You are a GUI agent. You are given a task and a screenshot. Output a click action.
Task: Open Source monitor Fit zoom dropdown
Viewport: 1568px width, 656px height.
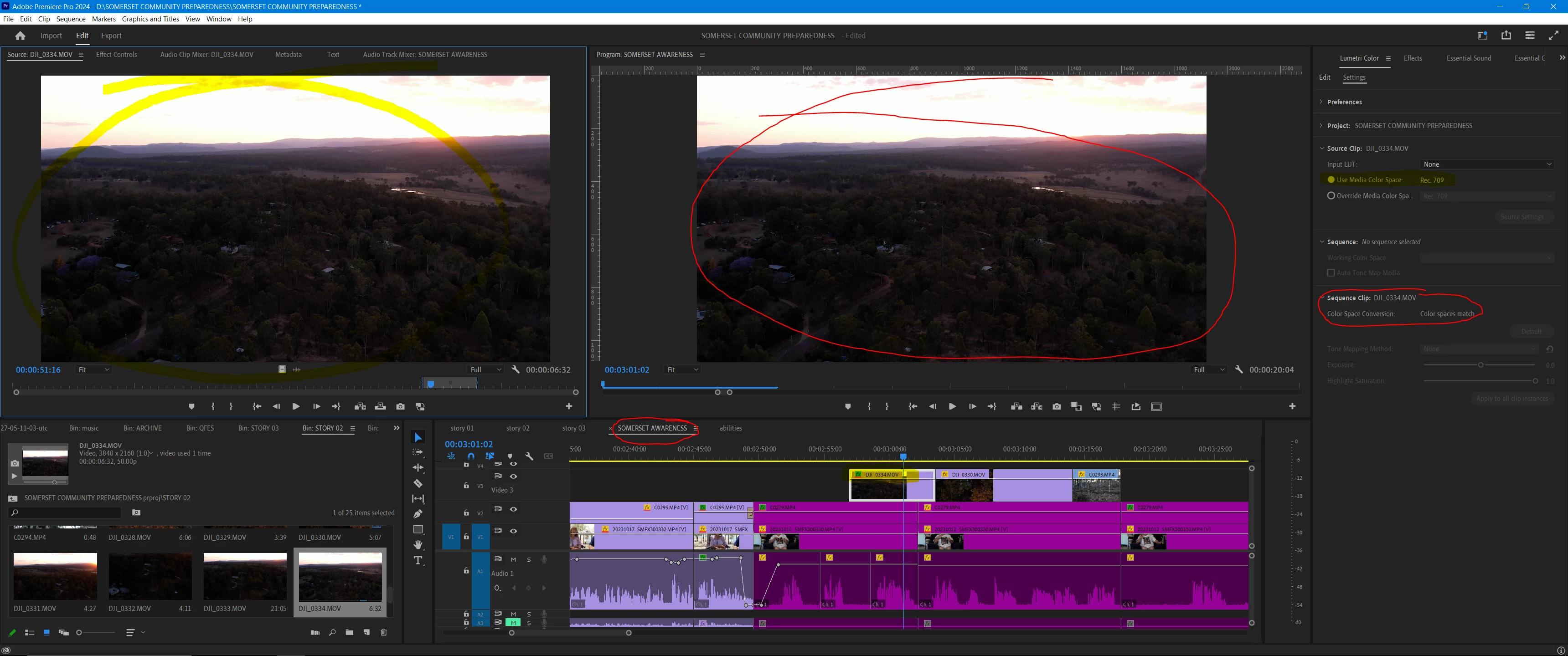coord(94,369)
